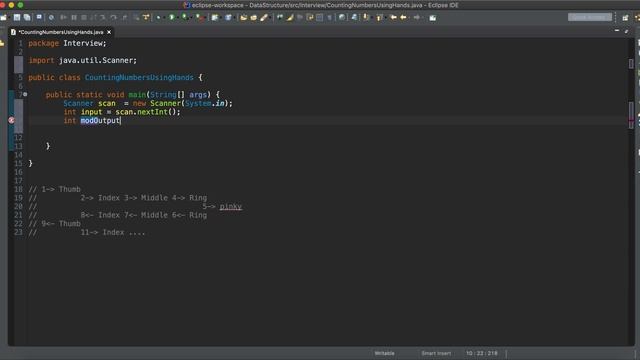Click comment '11-> Index ....'
The image size is (640, 360).
point(113,233)
